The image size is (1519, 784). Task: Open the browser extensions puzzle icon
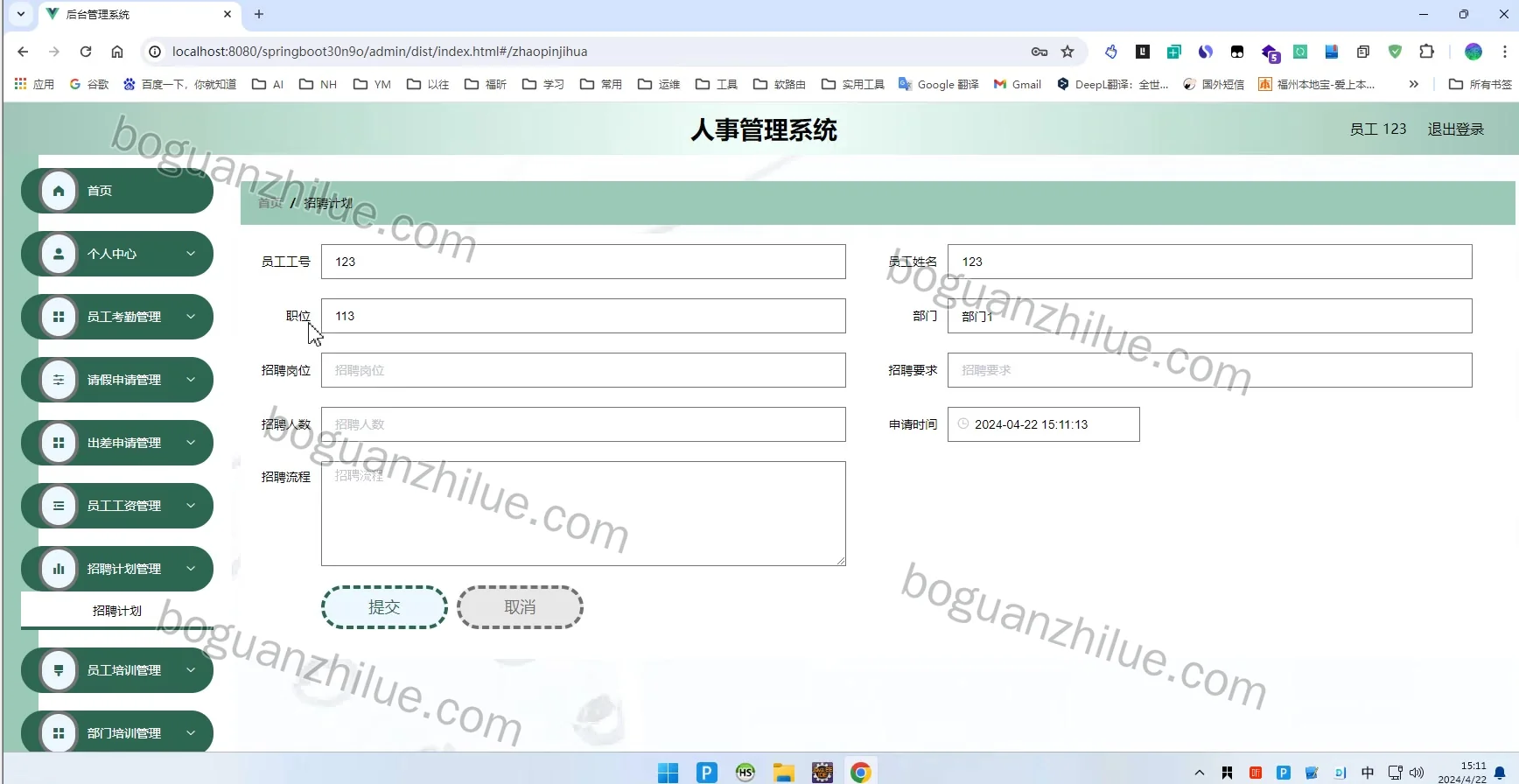click(x=1427, y=52)
